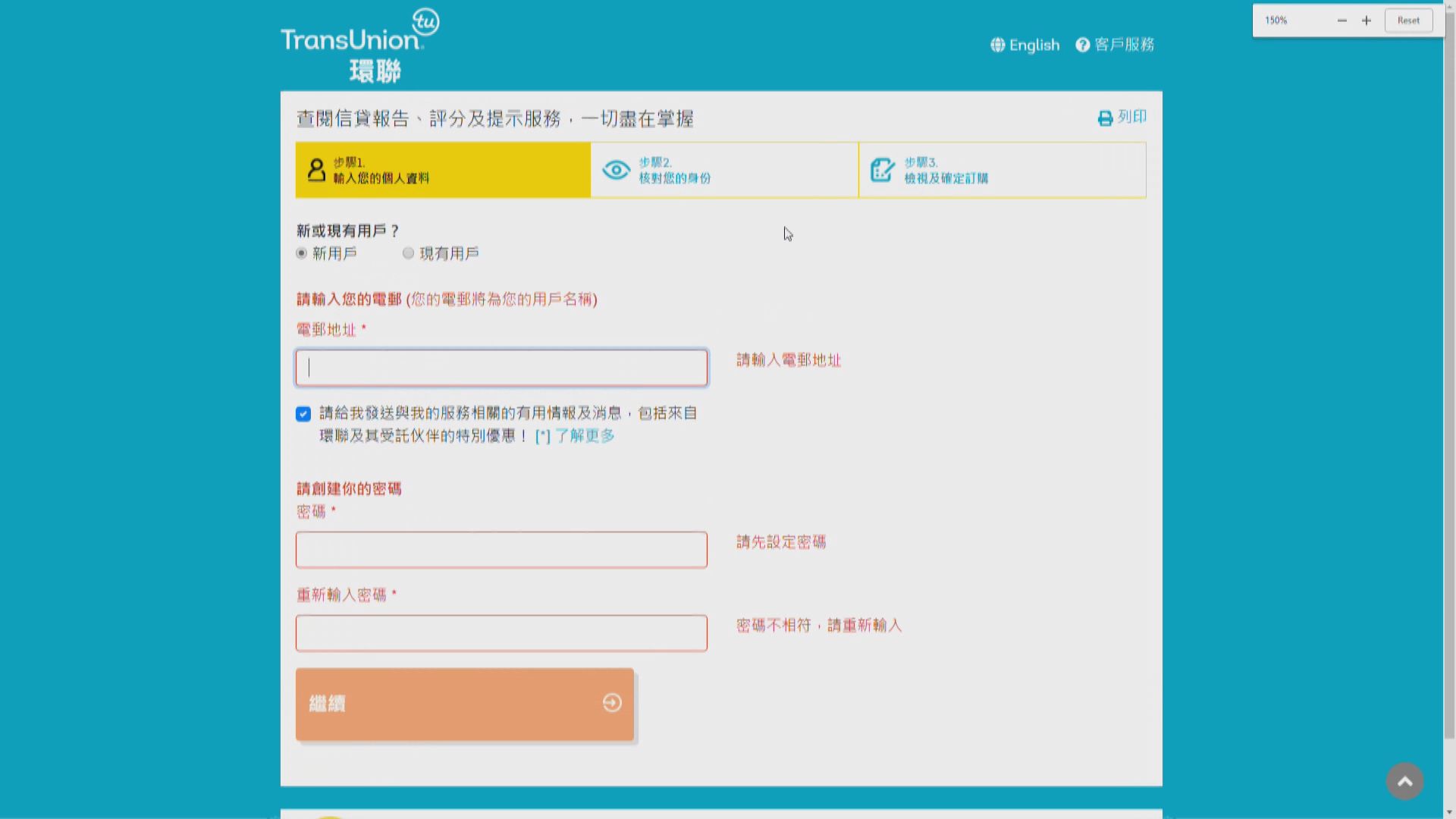Click the scroll-to-top arrow button

(x=1404, y=780)
